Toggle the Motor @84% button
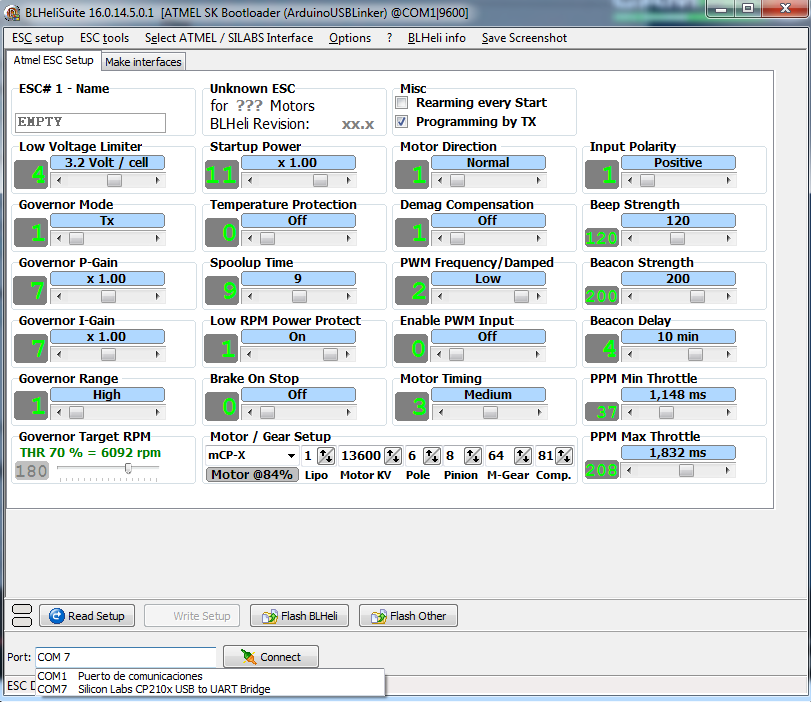Image resolution: width=811 pixels, height=702 pixels. coord(251,474)
